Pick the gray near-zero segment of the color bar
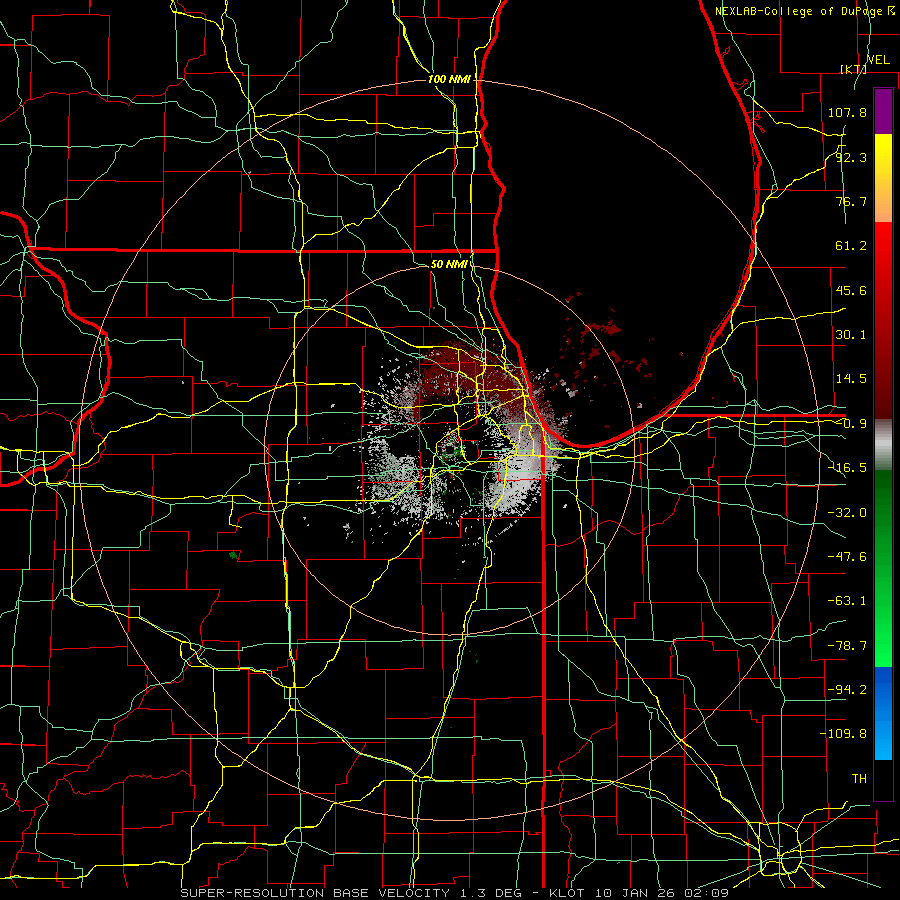The height and width of the screenshot is (900, 900). pyautogui.click(x=883, y=444)
